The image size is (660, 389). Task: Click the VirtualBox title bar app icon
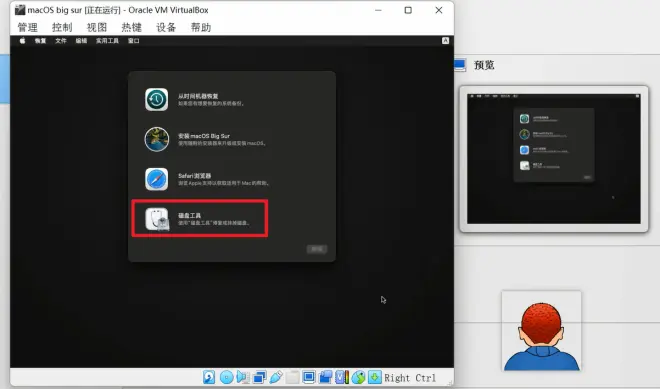(20, 10)
